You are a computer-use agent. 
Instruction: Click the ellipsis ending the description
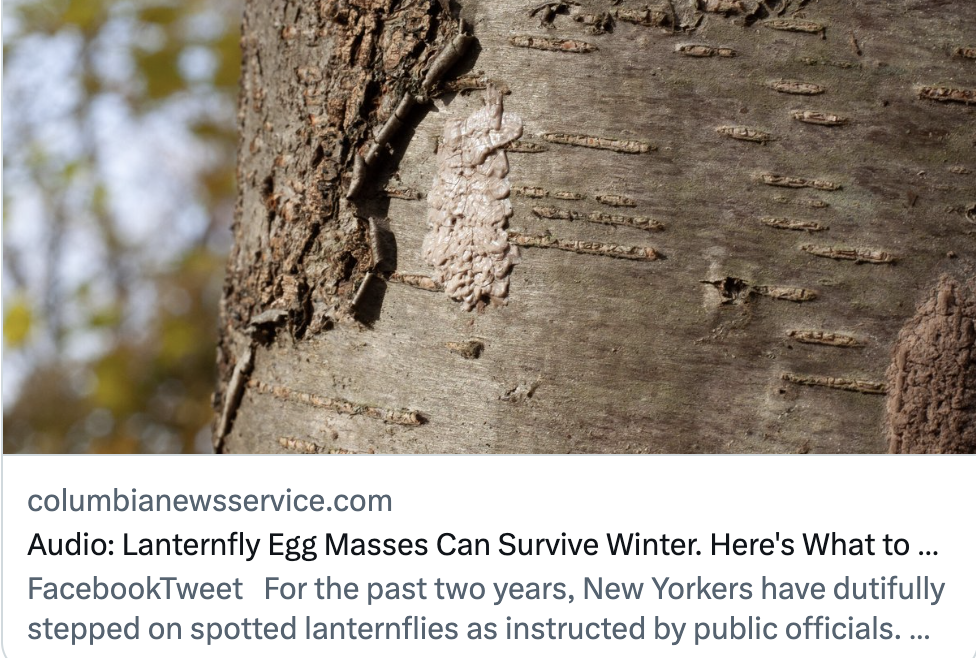[921, 632]
